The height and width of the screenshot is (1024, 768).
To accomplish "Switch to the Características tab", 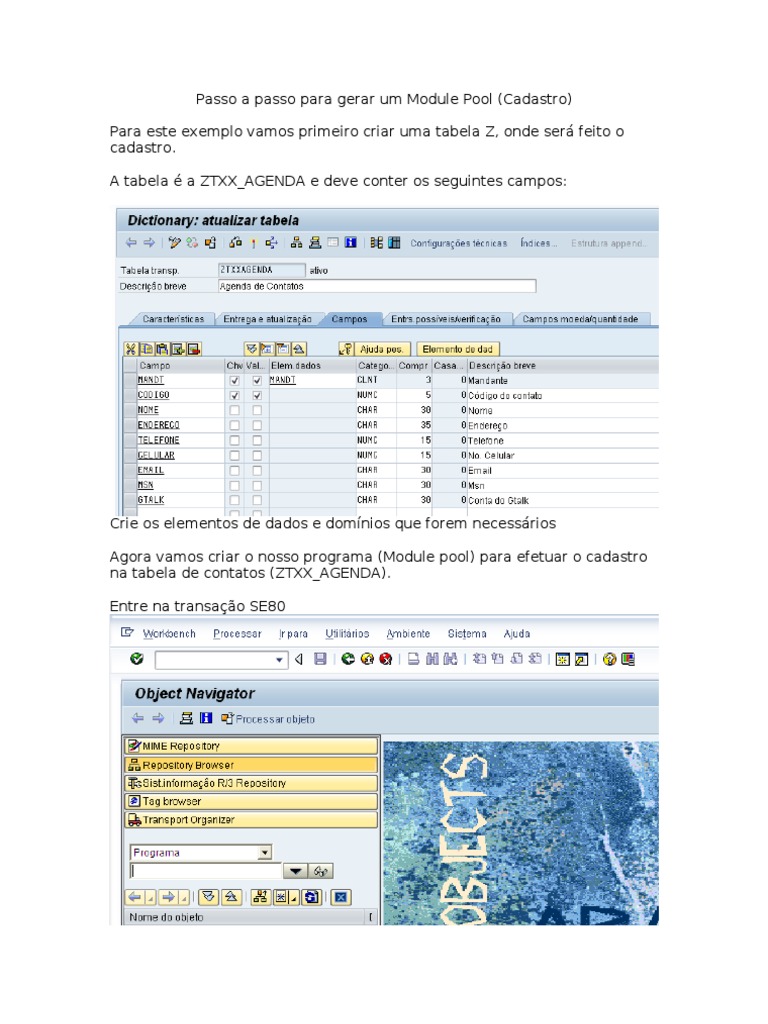I will [173, 319].
